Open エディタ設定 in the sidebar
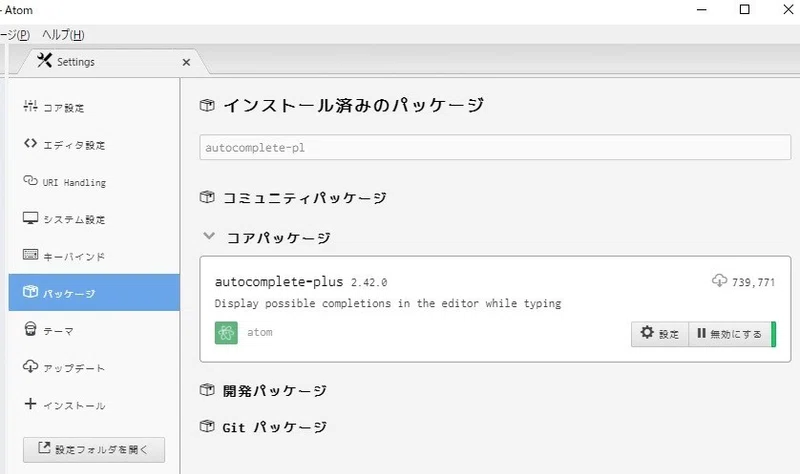Image resolution: width=800 pixels, height=474 pixels. [94, 144]
